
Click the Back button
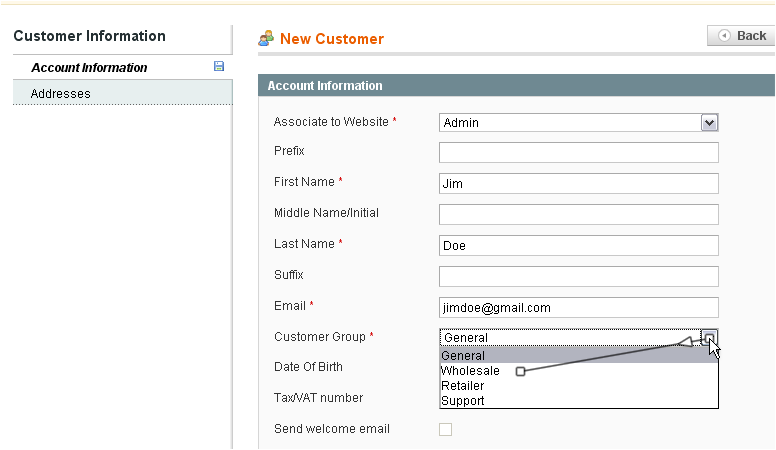pyautogui.click(x=741, y=36)
